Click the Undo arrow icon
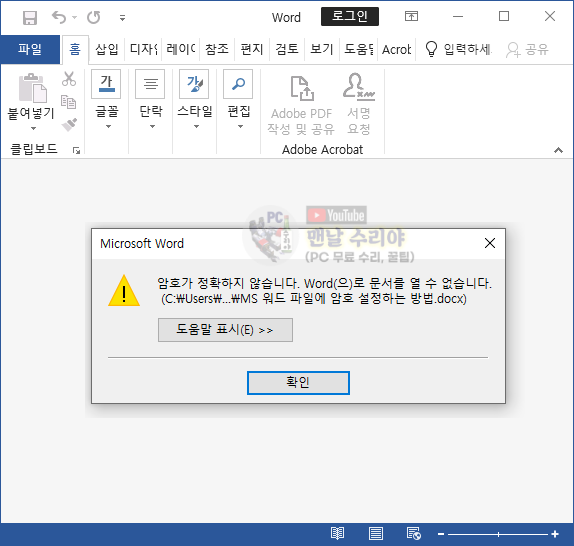Screen dimensions: 574x546 pyautogui.click(x=59, y=17)
